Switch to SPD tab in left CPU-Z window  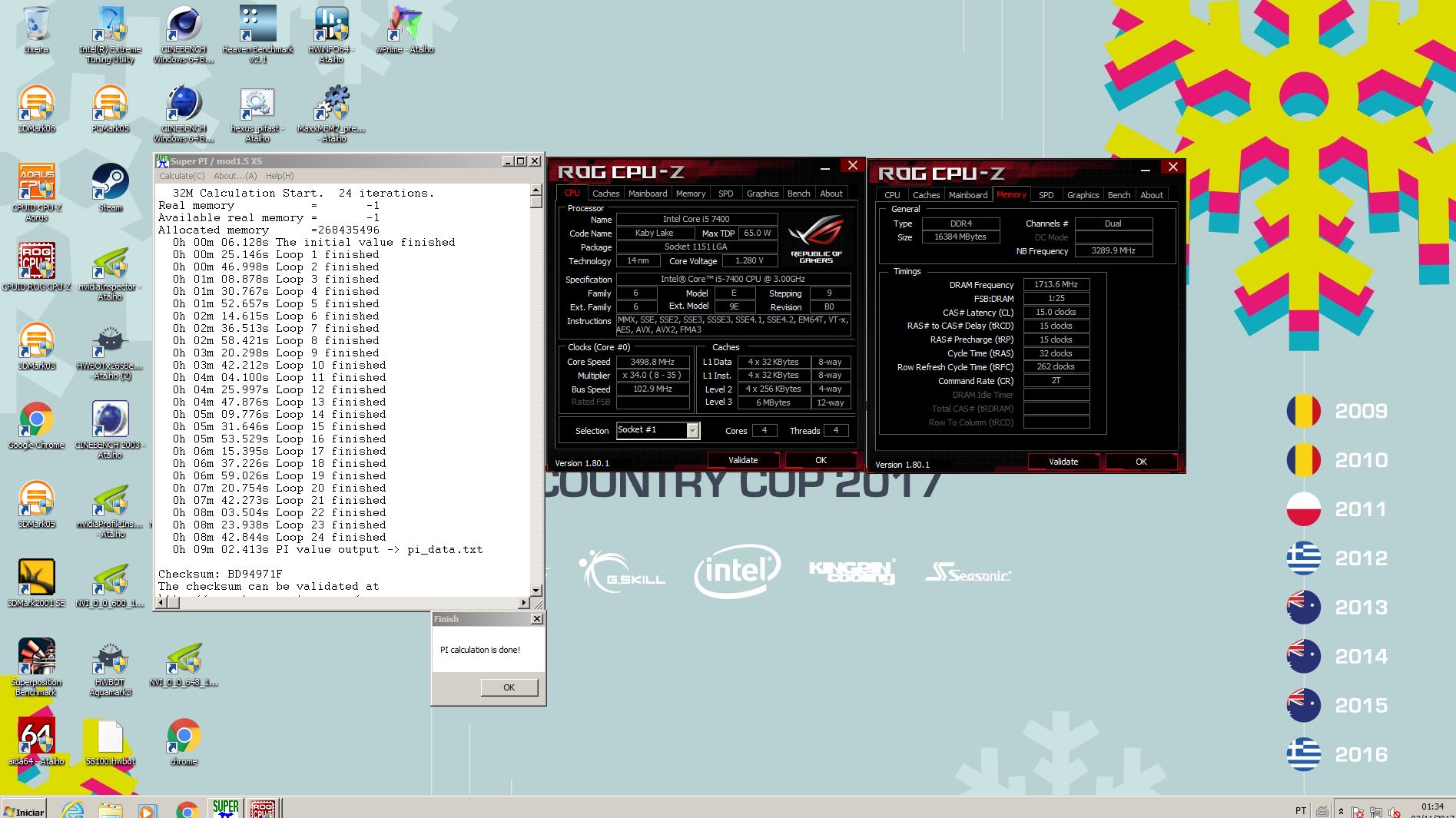pos(725,194)
